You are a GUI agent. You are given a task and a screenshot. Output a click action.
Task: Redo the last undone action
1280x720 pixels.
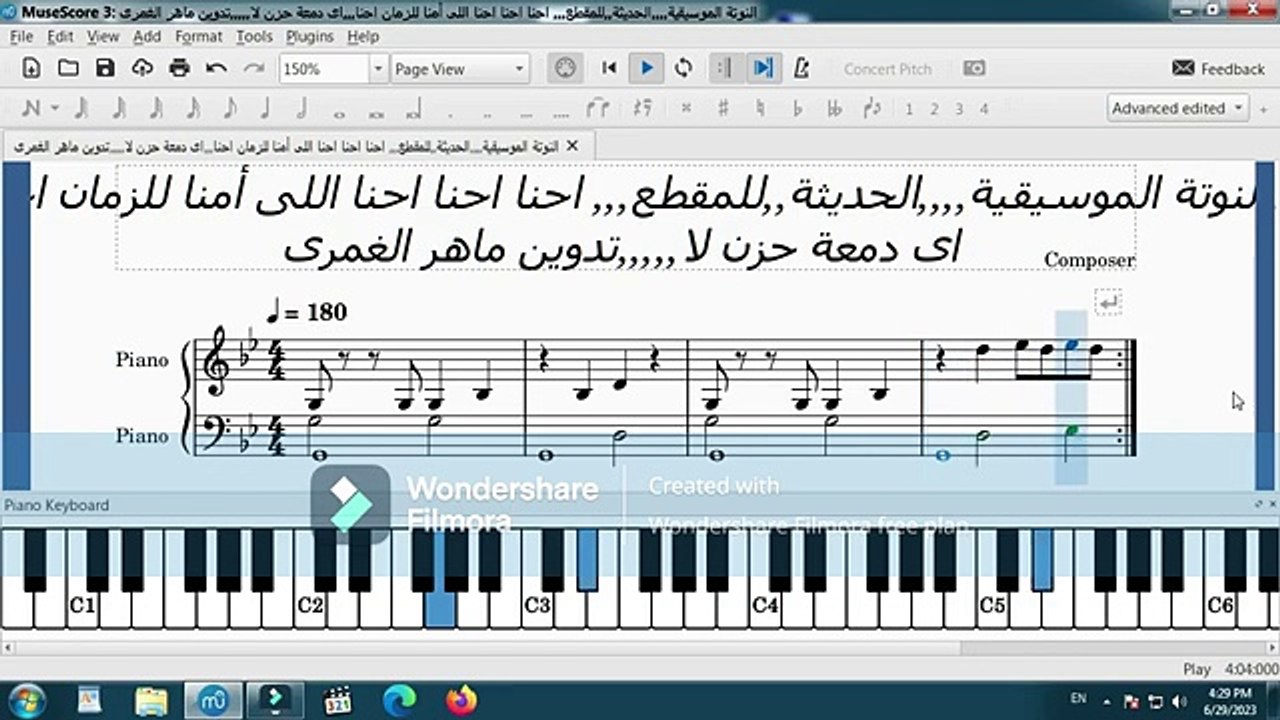click(x=254, y=68)
